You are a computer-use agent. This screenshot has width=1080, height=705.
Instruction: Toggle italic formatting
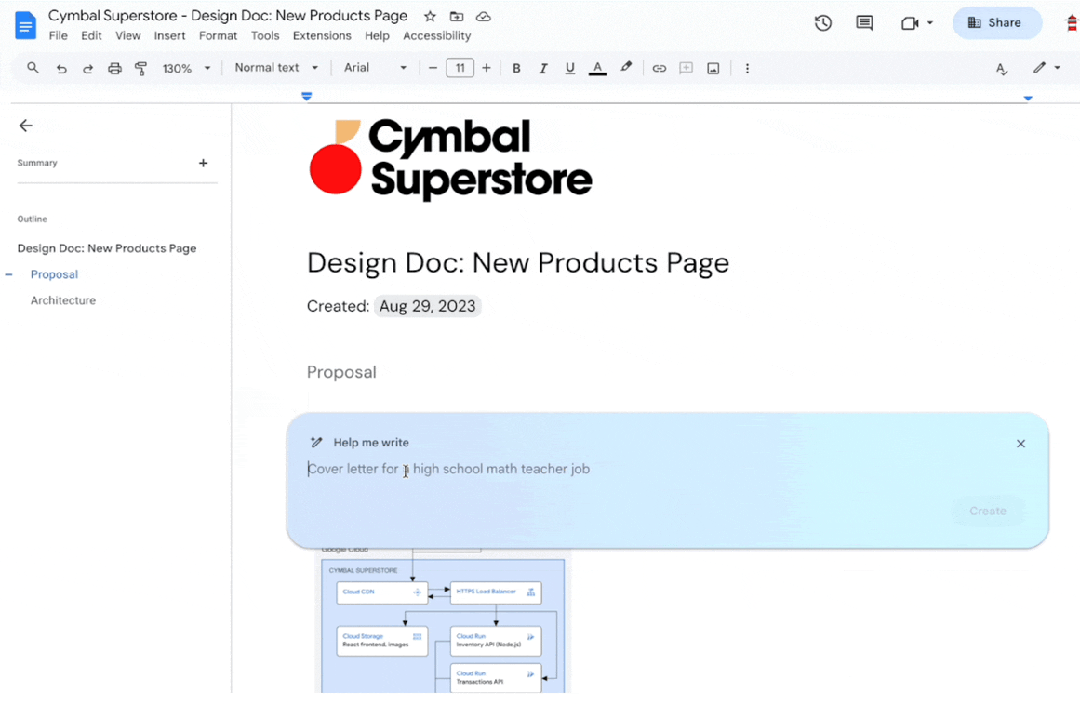coord(543,68)
